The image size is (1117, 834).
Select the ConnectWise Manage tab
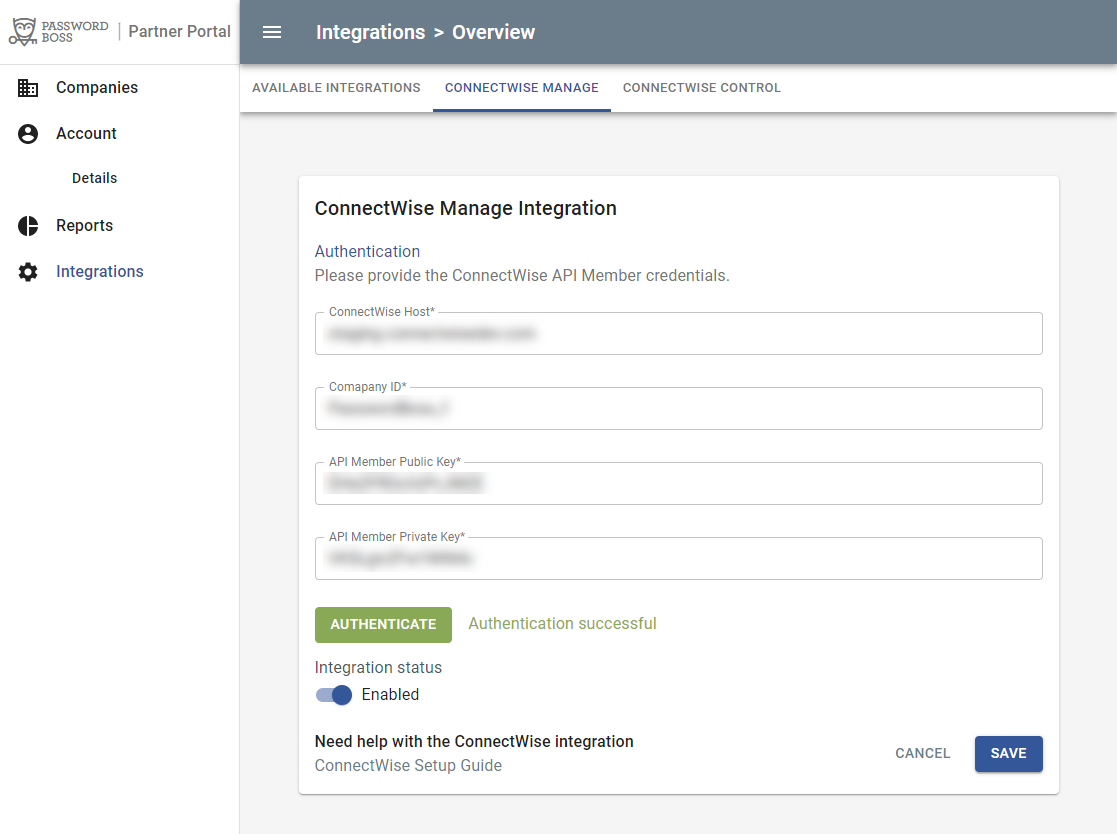tap(522, 88)
